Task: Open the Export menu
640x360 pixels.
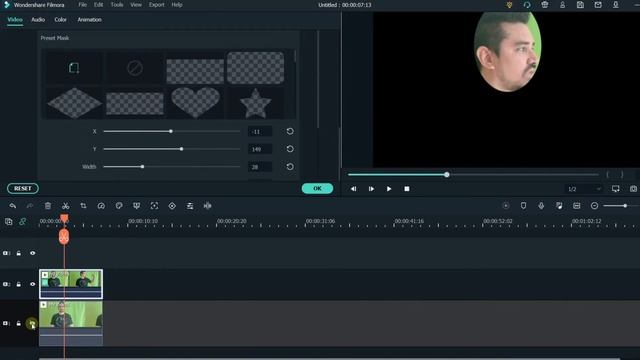Action: 156,5
